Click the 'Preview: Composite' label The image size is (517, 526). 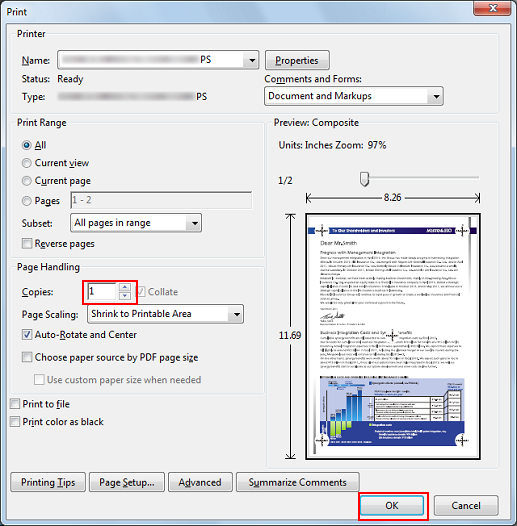tap(316, 123)
